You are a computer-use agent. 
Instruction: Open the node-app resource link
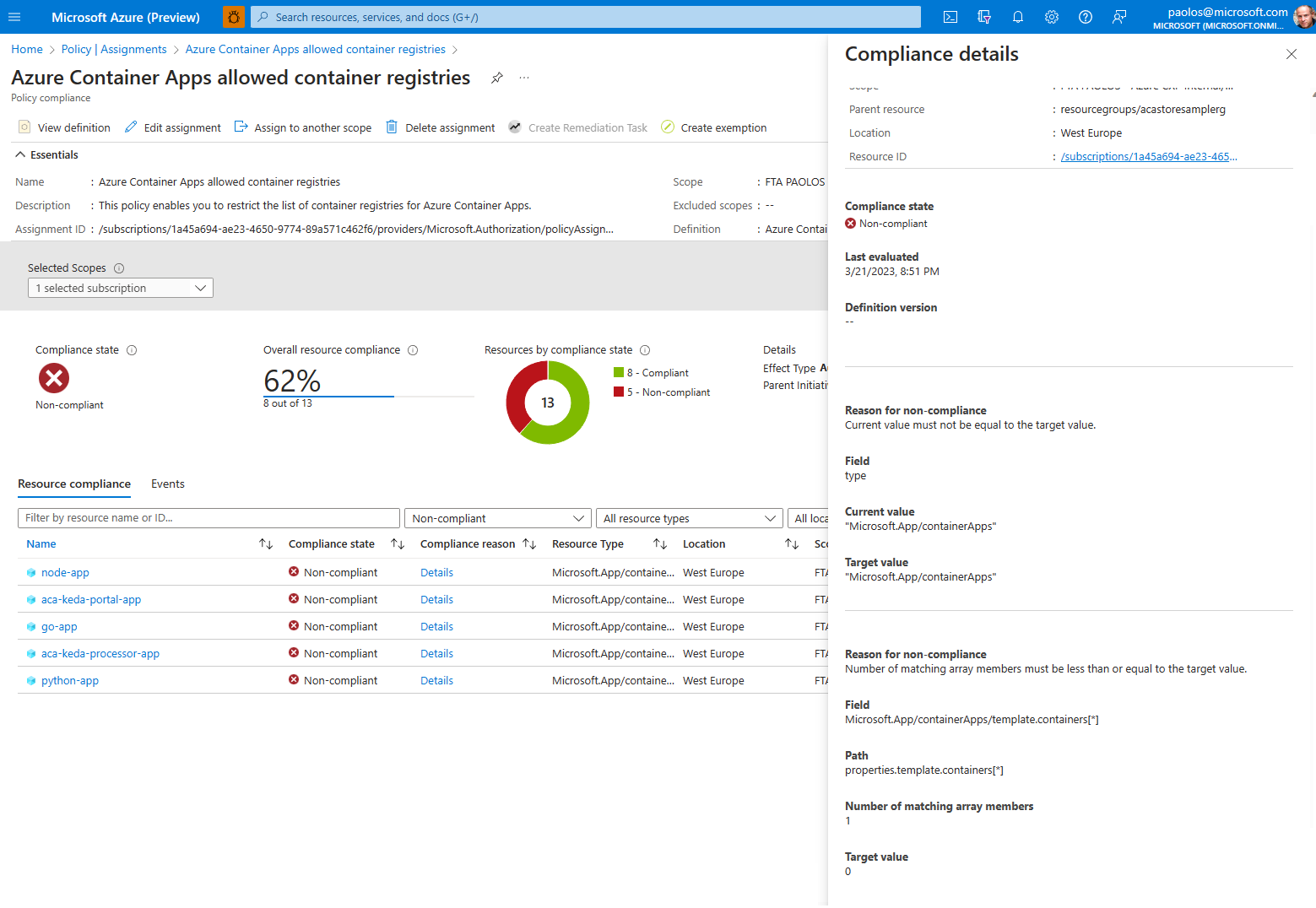[x=65, y=572]
